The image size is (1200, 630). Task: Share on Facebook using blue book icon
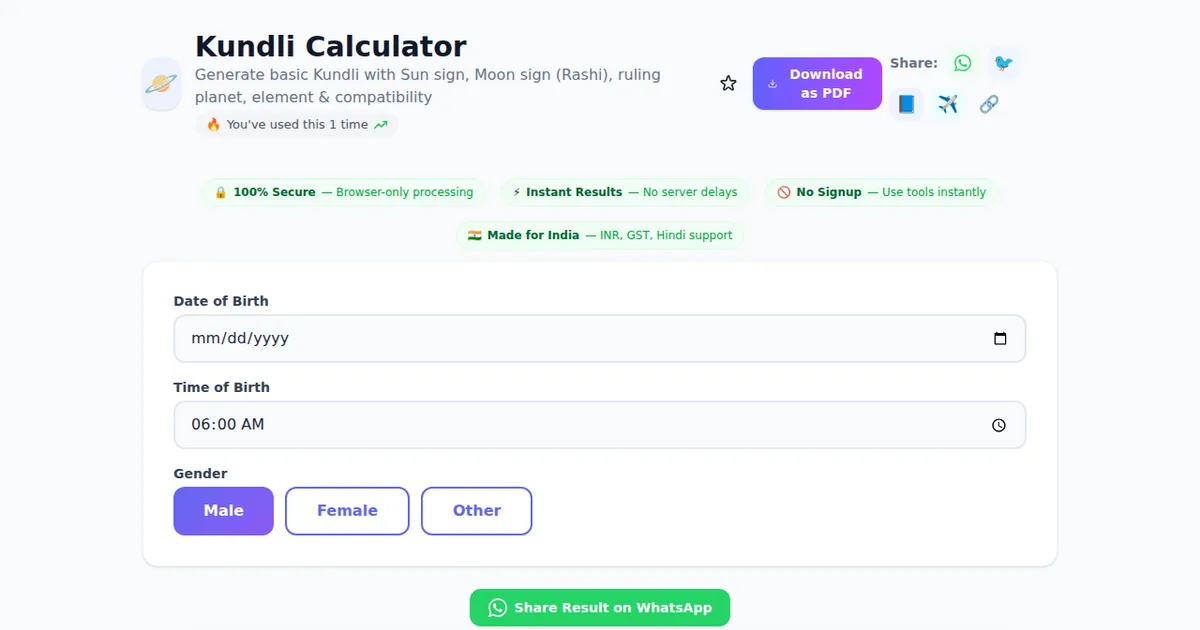[907, 104]
